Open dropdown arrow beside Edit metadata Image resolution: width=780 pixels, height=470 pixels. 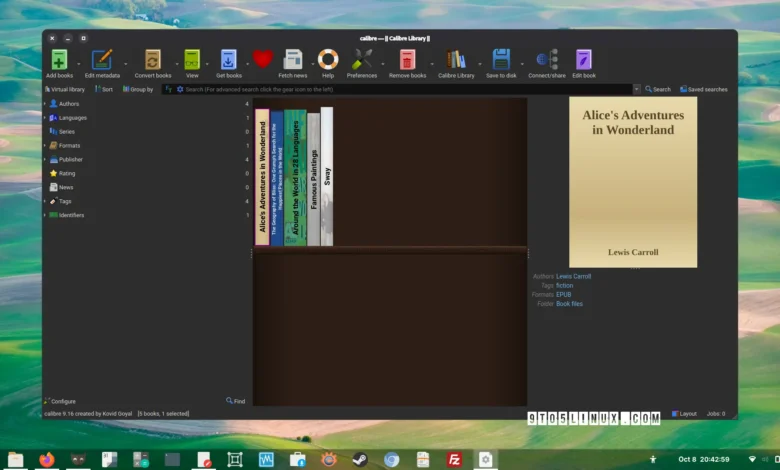pyautogui.click(x=125, y=64)
